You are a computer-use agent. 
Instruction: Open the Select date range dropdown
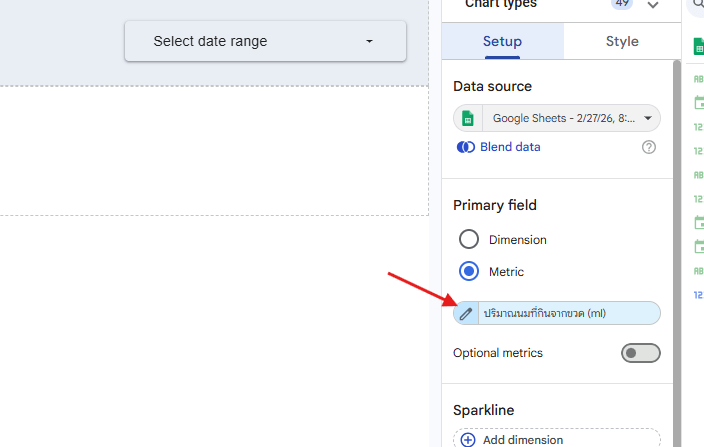point(265,41)
